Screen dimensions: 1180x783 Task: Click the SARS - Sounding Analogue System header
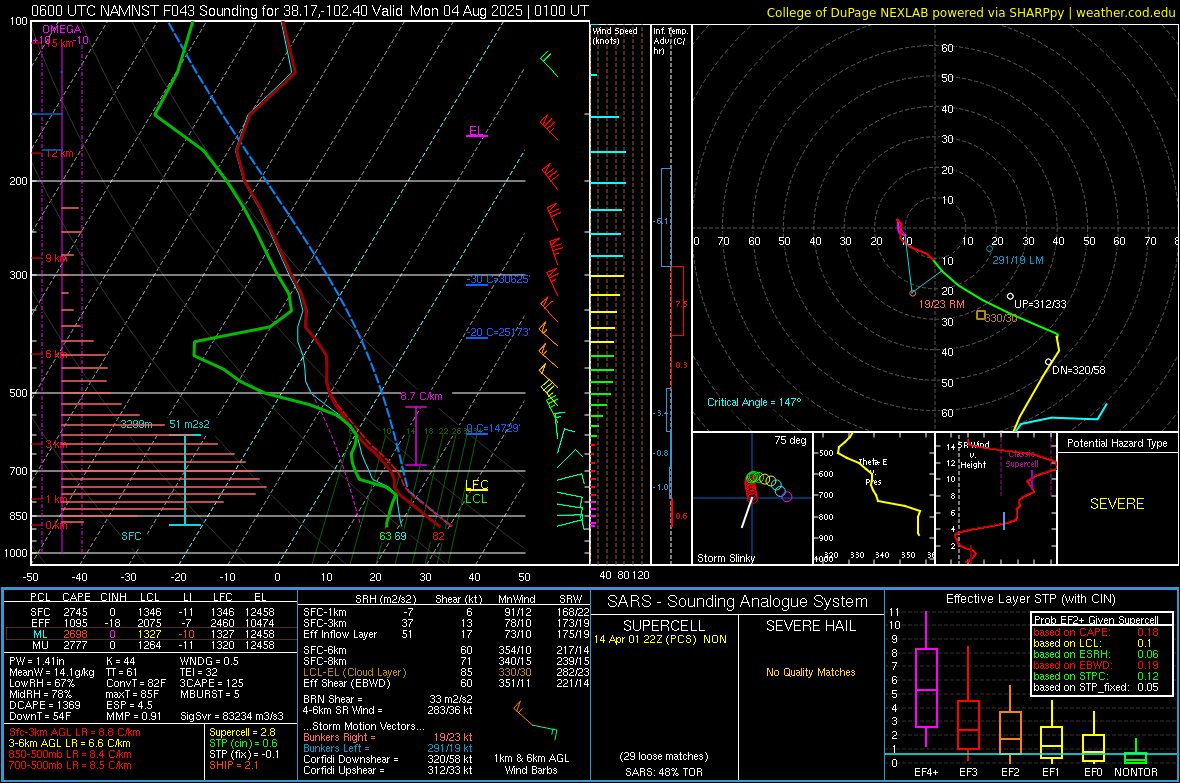coord(737,602)
